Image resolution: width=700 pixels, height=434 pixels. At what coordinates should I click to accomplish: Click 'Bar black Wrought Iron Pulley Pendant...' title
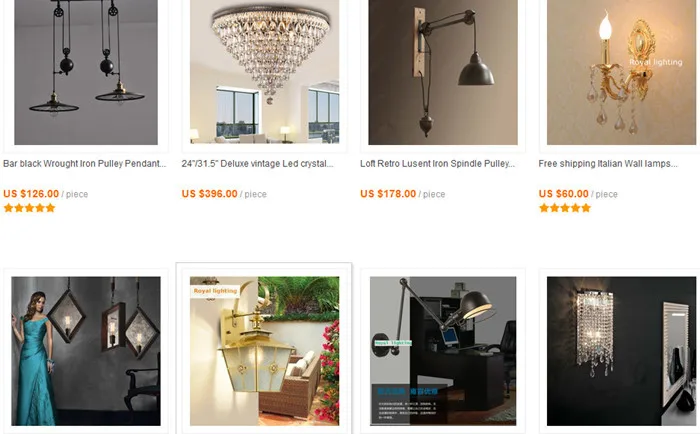[84, 164]
